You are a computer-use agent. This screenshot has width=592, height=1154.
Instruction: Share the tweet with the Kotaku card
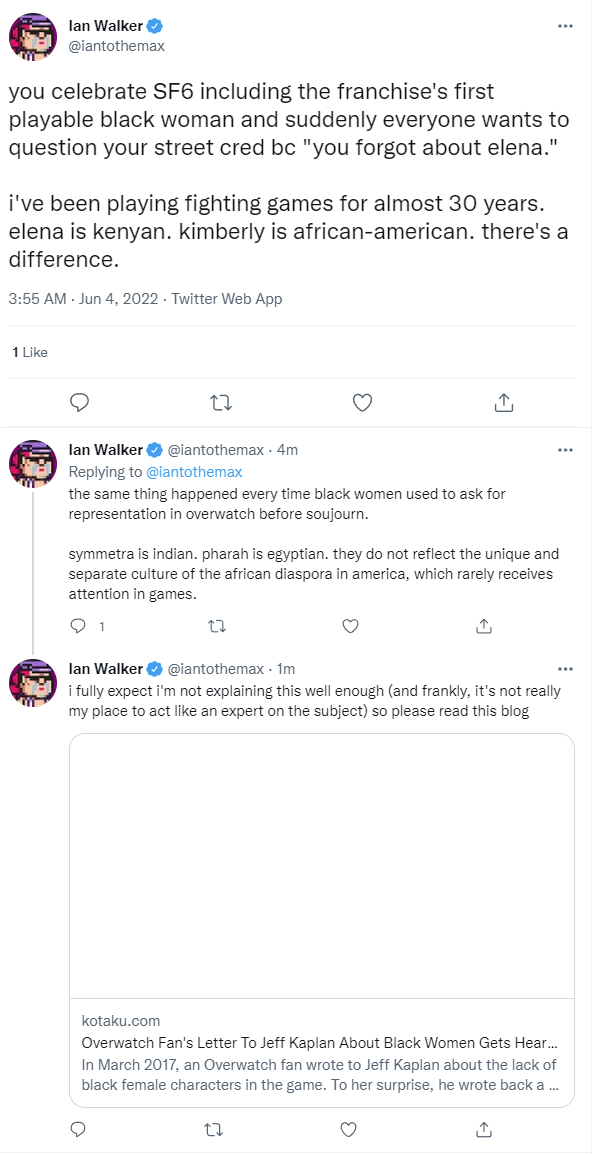click(x=484, y=1129)
